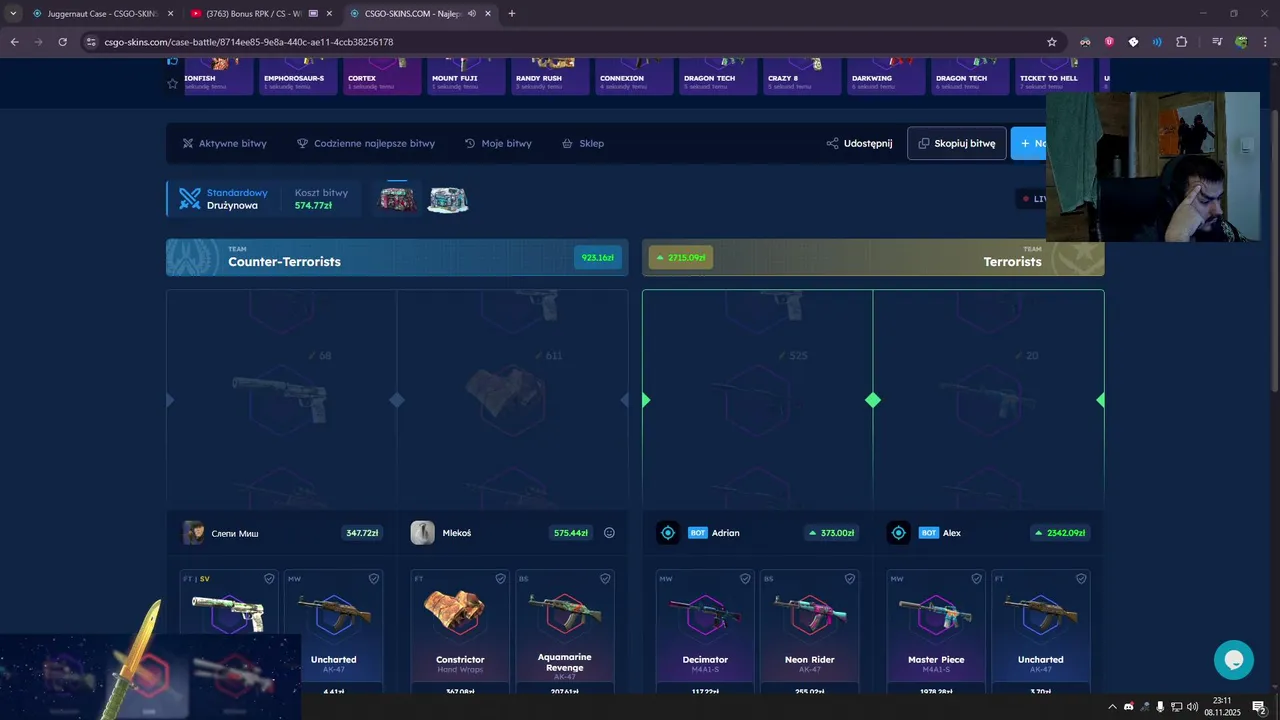Close the Juggernaut Case tab

point(170,13)
